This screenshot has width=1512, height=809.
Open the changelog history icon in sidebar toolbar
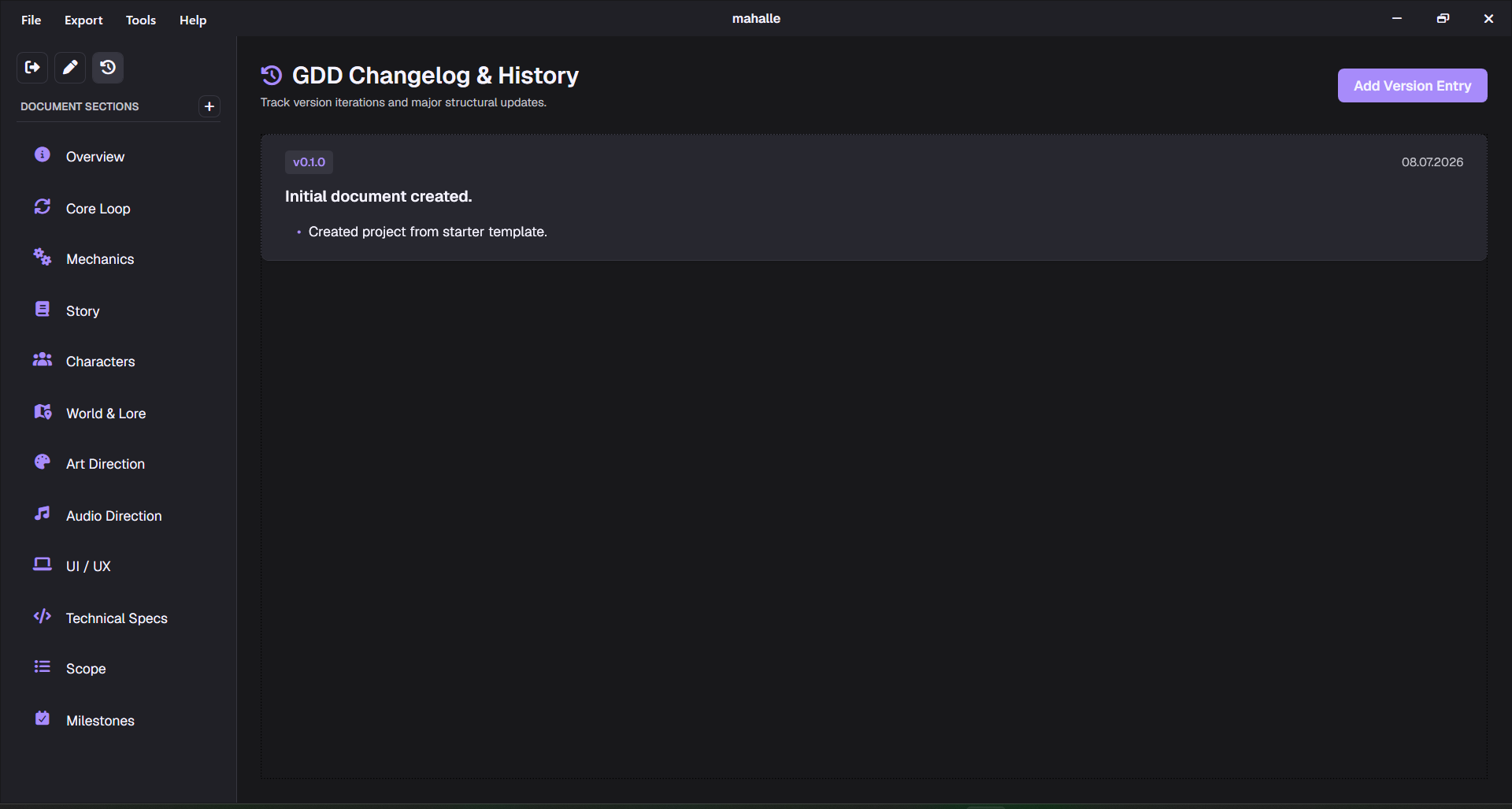point(108,68)
